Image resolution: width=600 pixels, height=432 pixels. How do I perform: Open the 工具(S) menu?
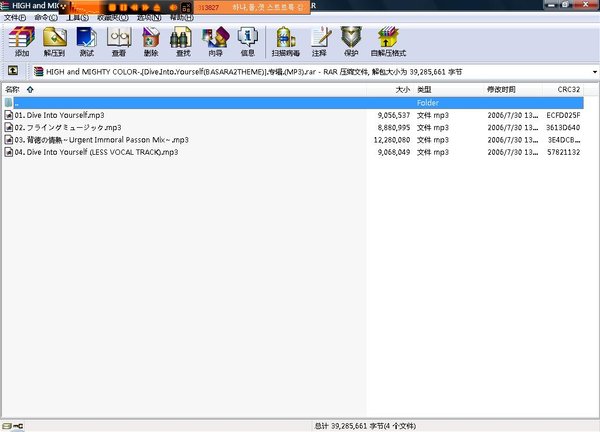tap(78, 18)
